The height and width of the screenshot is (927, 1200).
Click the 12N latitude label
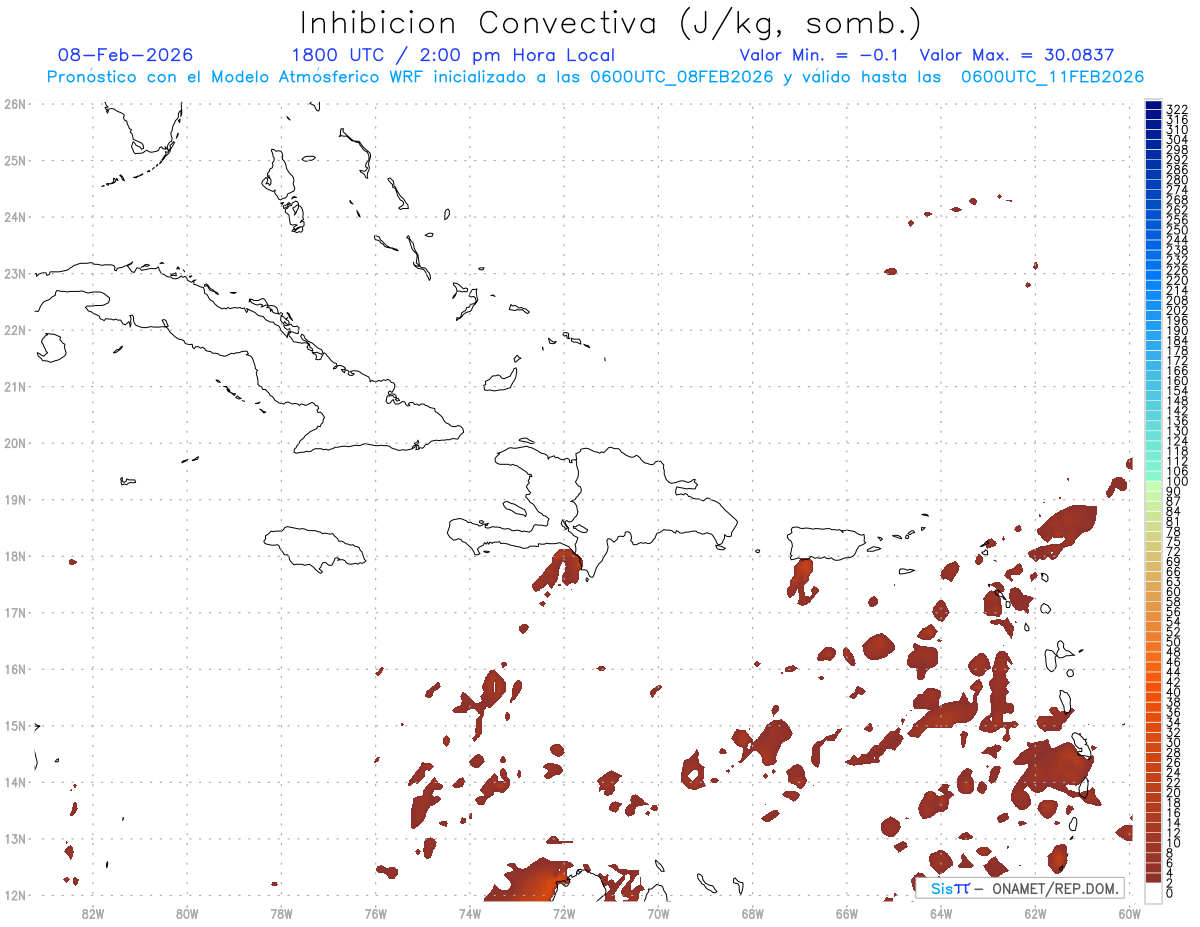point(15,896)
